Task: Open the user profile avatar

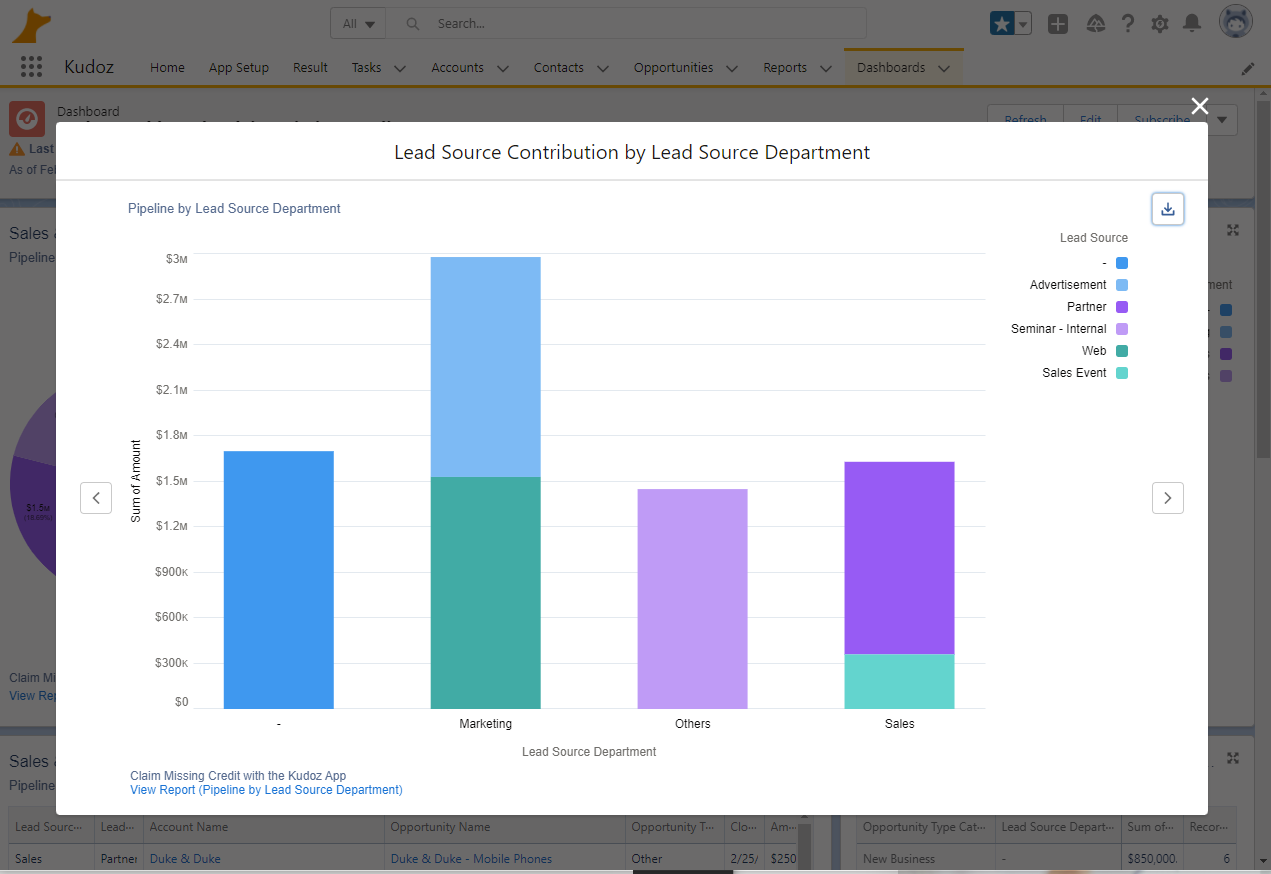Action: 1236,22
